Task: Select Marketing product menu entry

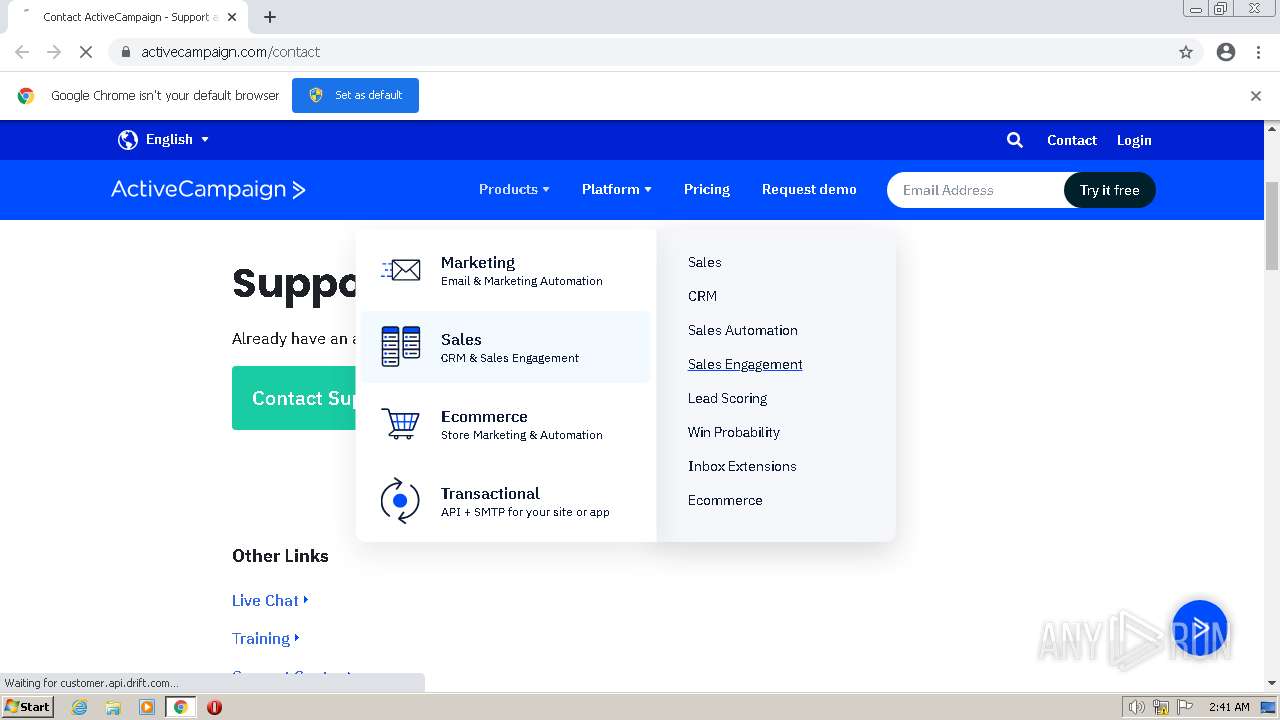Action: pos(506,270)
